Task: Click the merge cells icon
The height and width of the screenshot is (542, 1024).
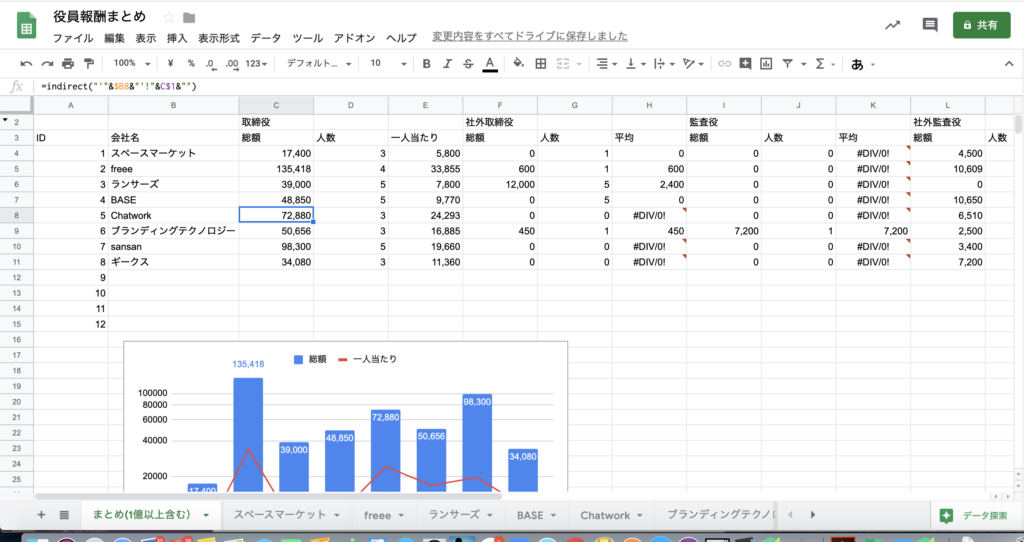Action: [562, 64]
